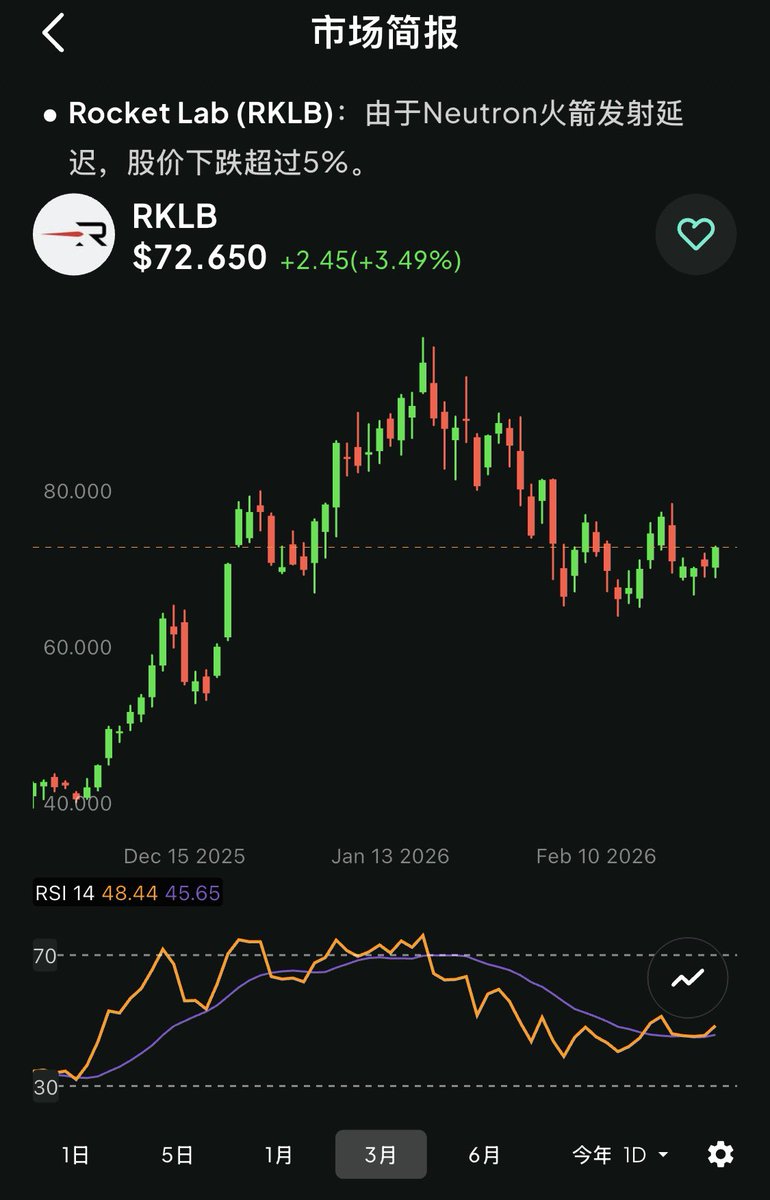Tap the RSI 14 indicator label

click(x=65, y=893)
